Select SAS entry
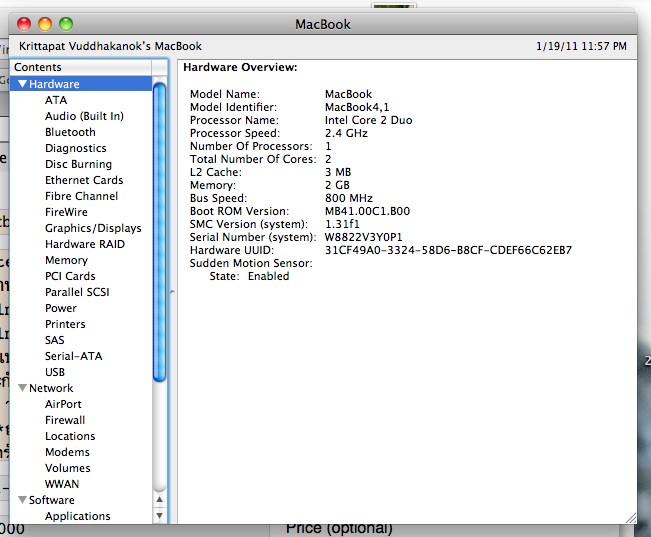 (55, 340)
